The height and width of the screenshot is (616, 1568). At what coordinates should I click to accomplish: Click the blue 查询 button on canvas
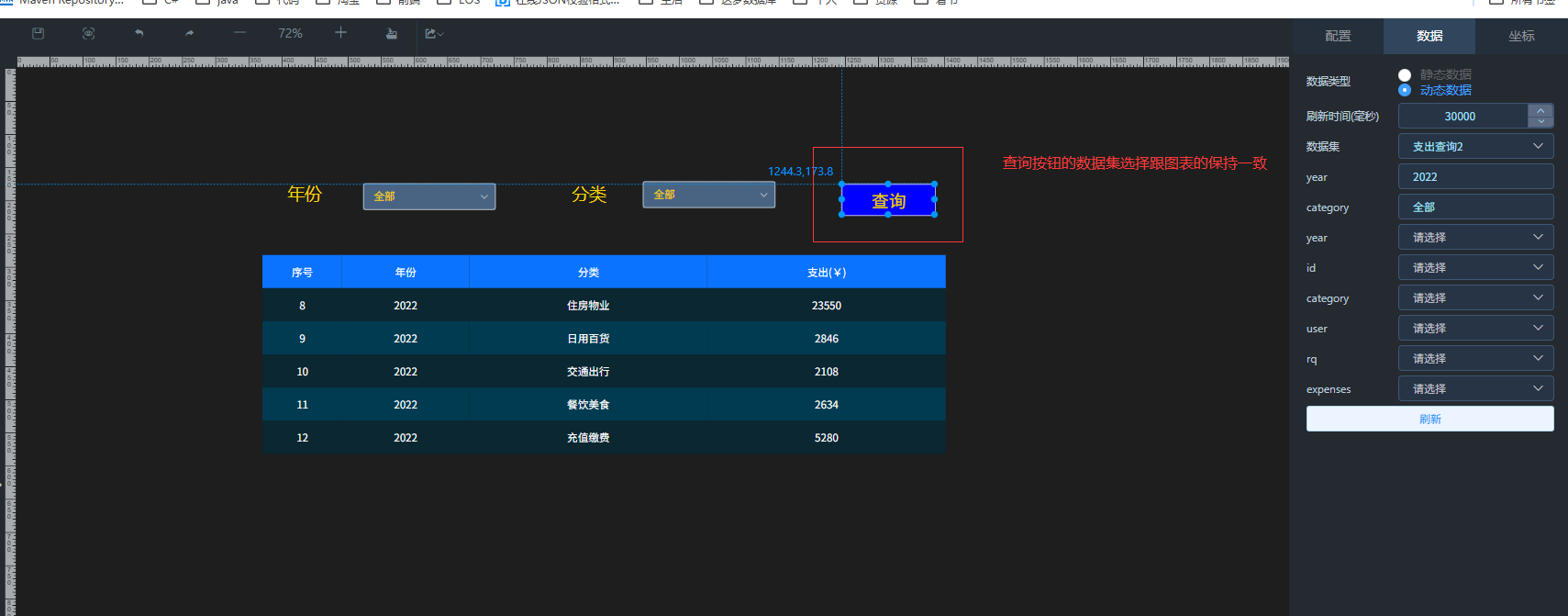point(888,200)
